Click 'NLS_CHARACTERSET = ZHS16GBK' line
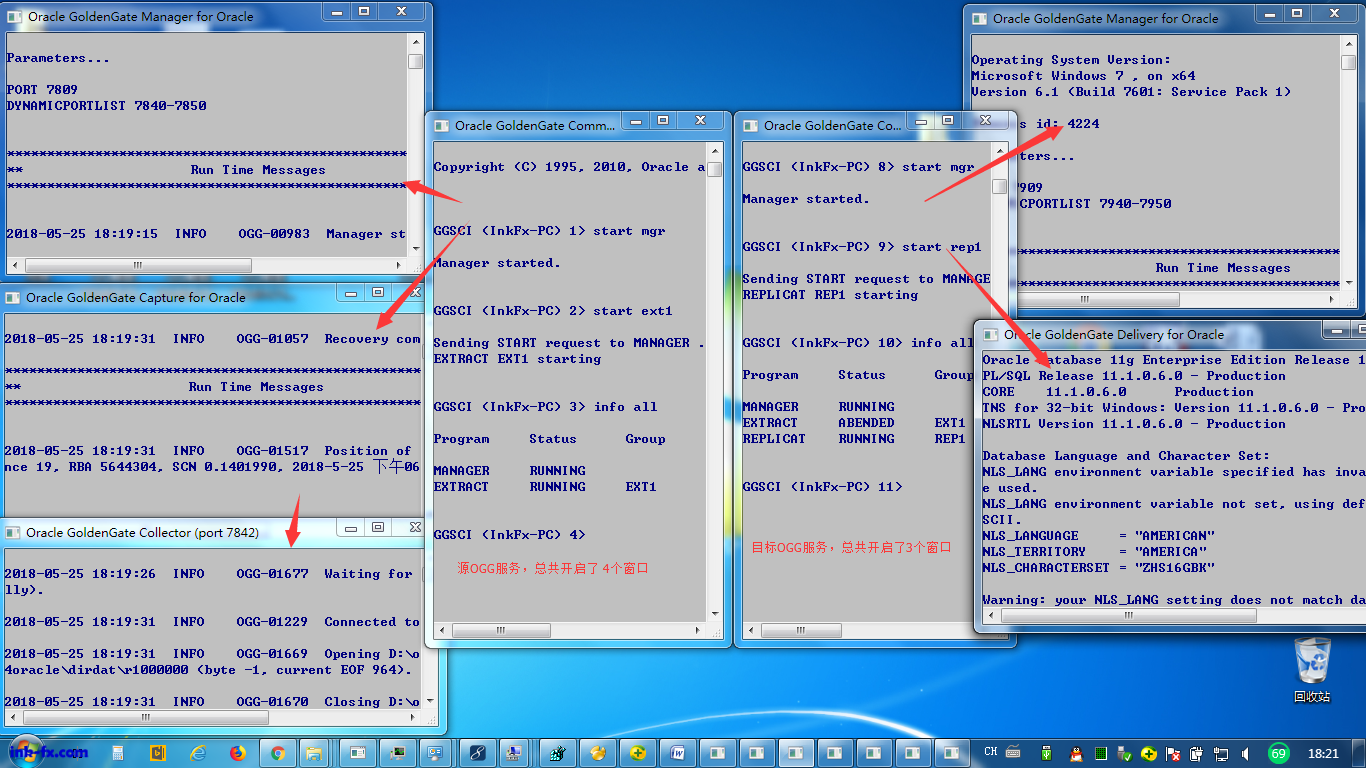Image resolution: width=1366 pixels, height=768 pixels. 1098,568
